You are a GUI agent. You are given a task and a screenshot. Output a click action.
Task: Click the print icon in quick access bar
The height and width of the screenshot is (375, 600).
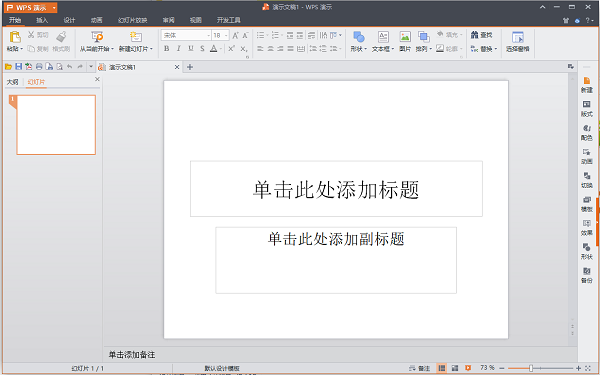click(39, 67)
